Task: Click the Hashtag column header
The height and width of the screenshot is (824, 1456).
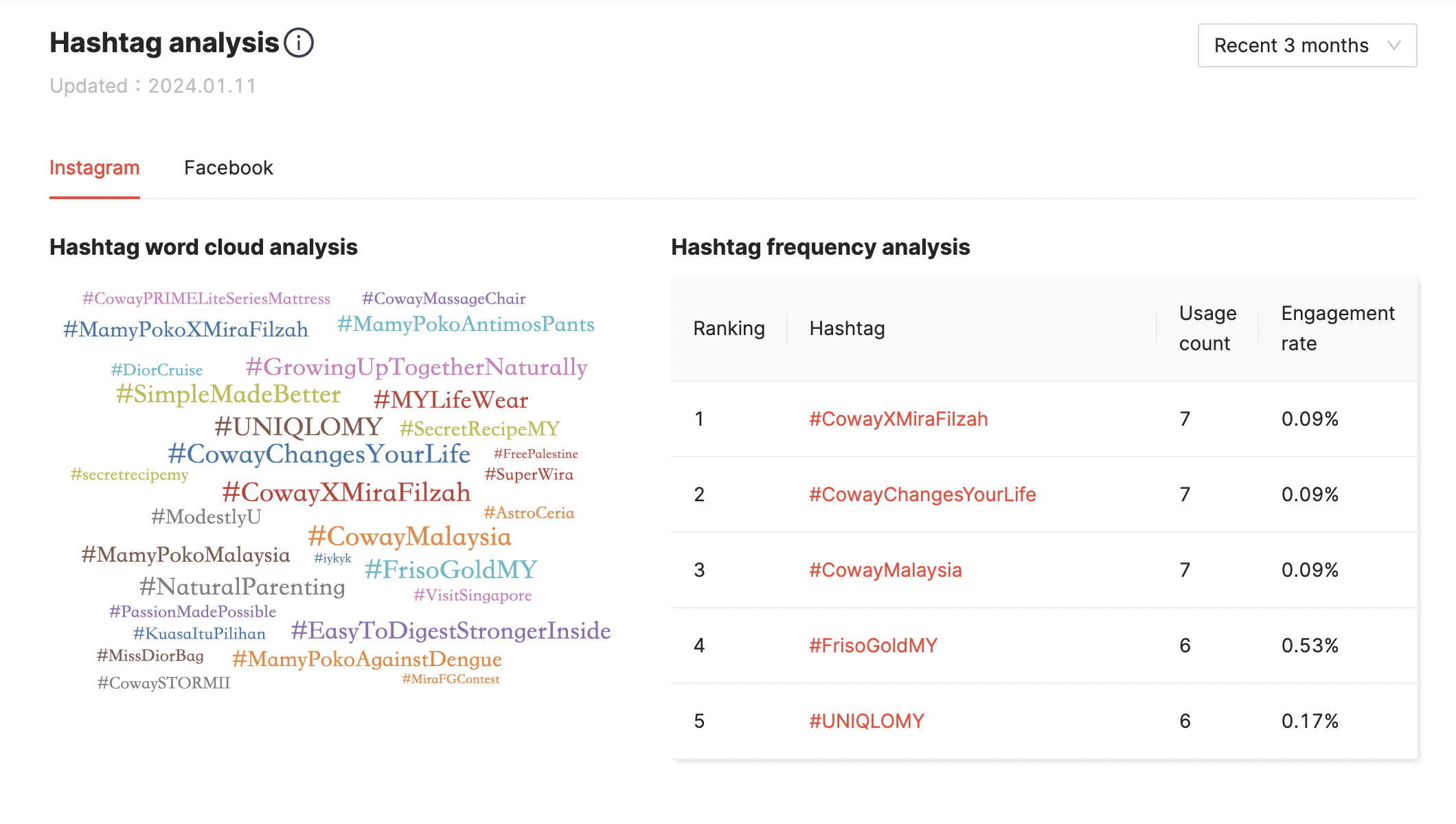Action: point(847,328)
